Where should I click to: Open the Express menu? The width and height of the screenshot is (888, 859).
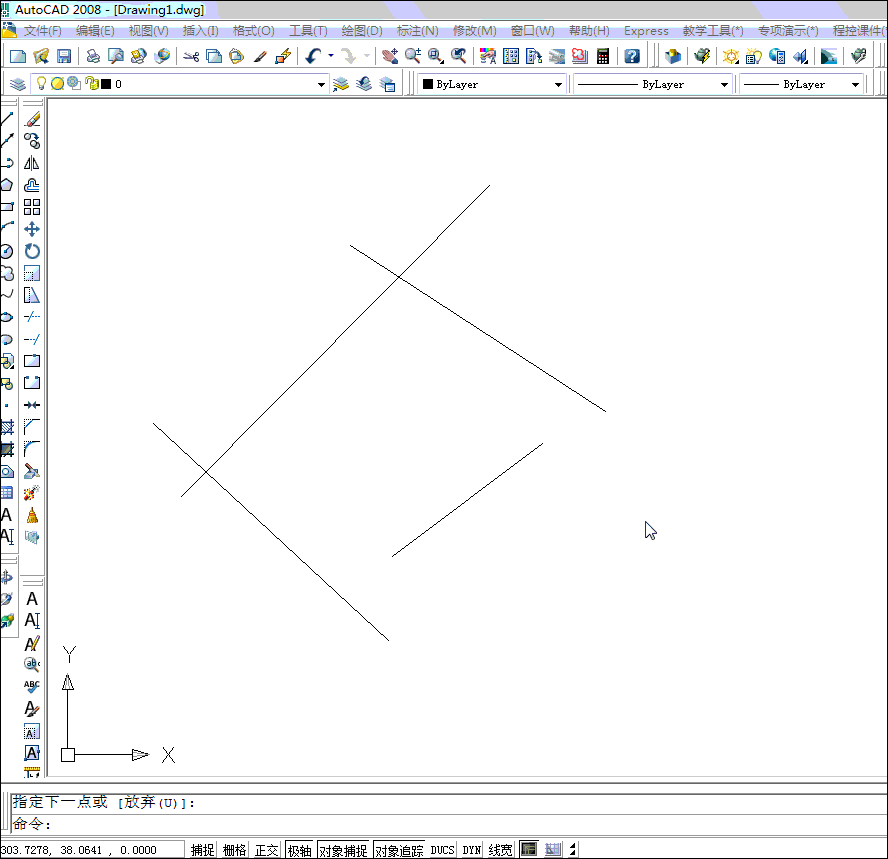point(646,31)
